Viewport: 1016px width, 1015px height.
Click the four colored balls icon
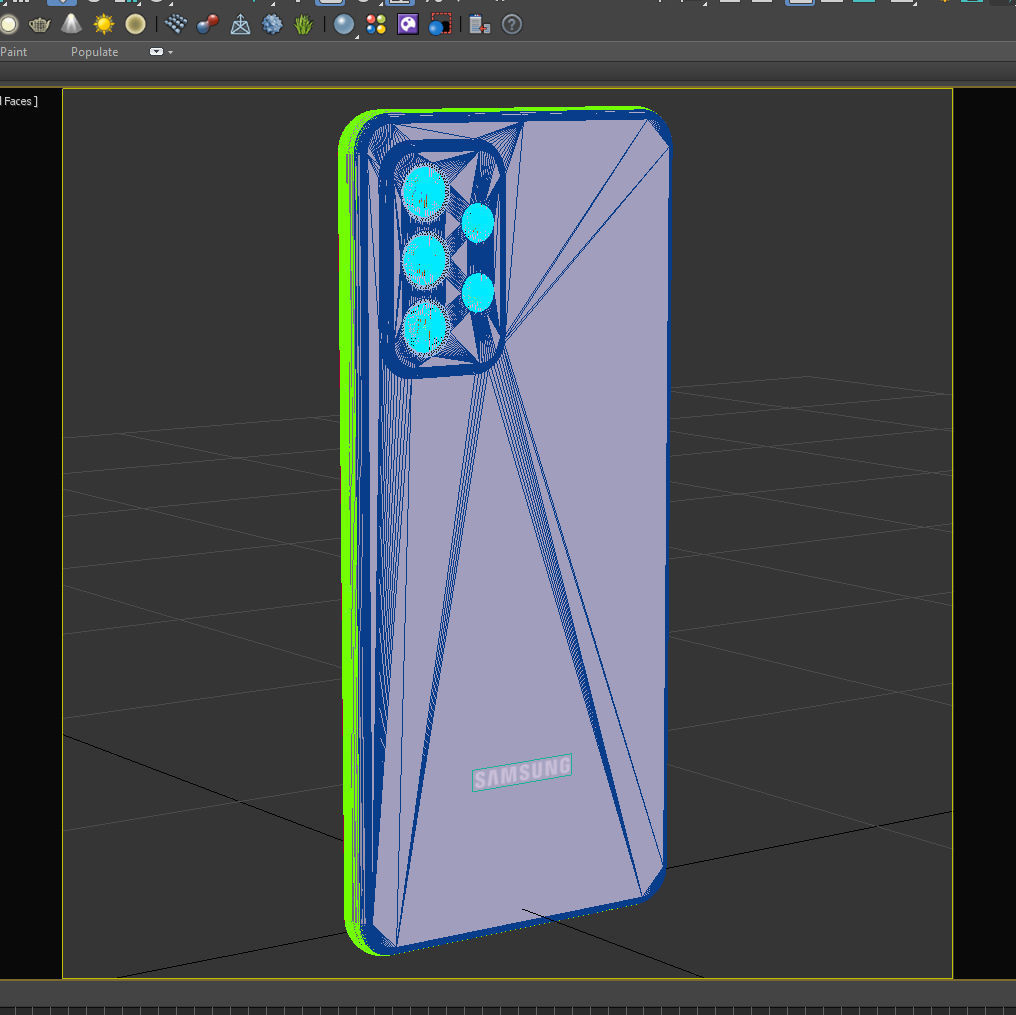coord(376,25)
